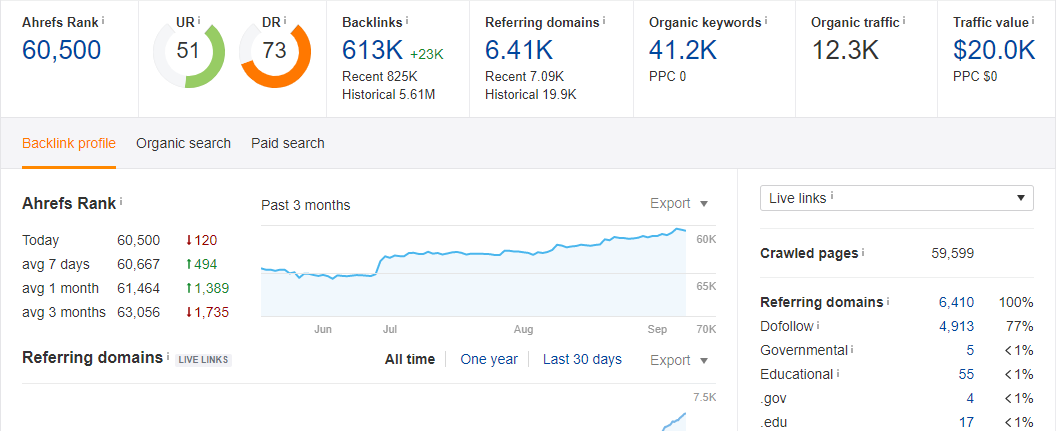Select All time range

coord(410,360)
